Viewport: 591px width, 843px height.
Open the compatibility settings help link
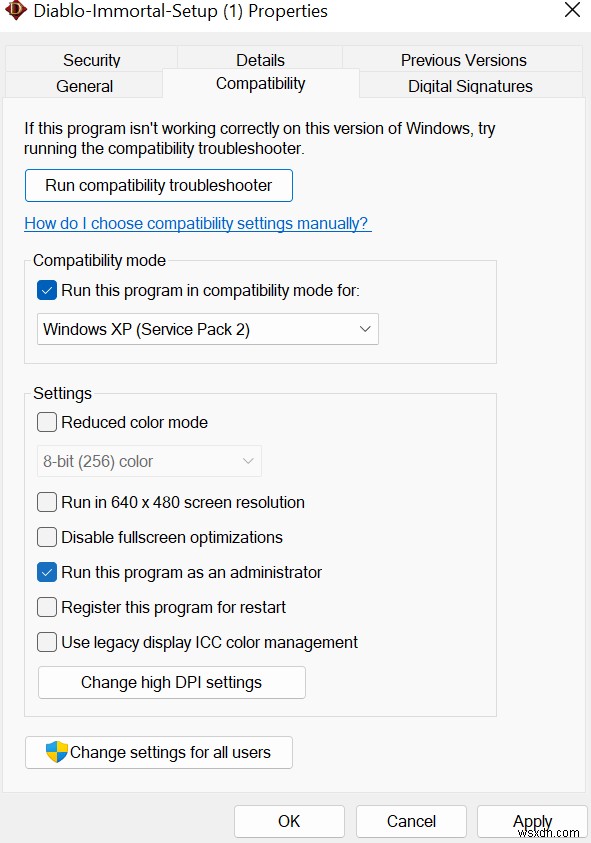(x=196, y=223)
